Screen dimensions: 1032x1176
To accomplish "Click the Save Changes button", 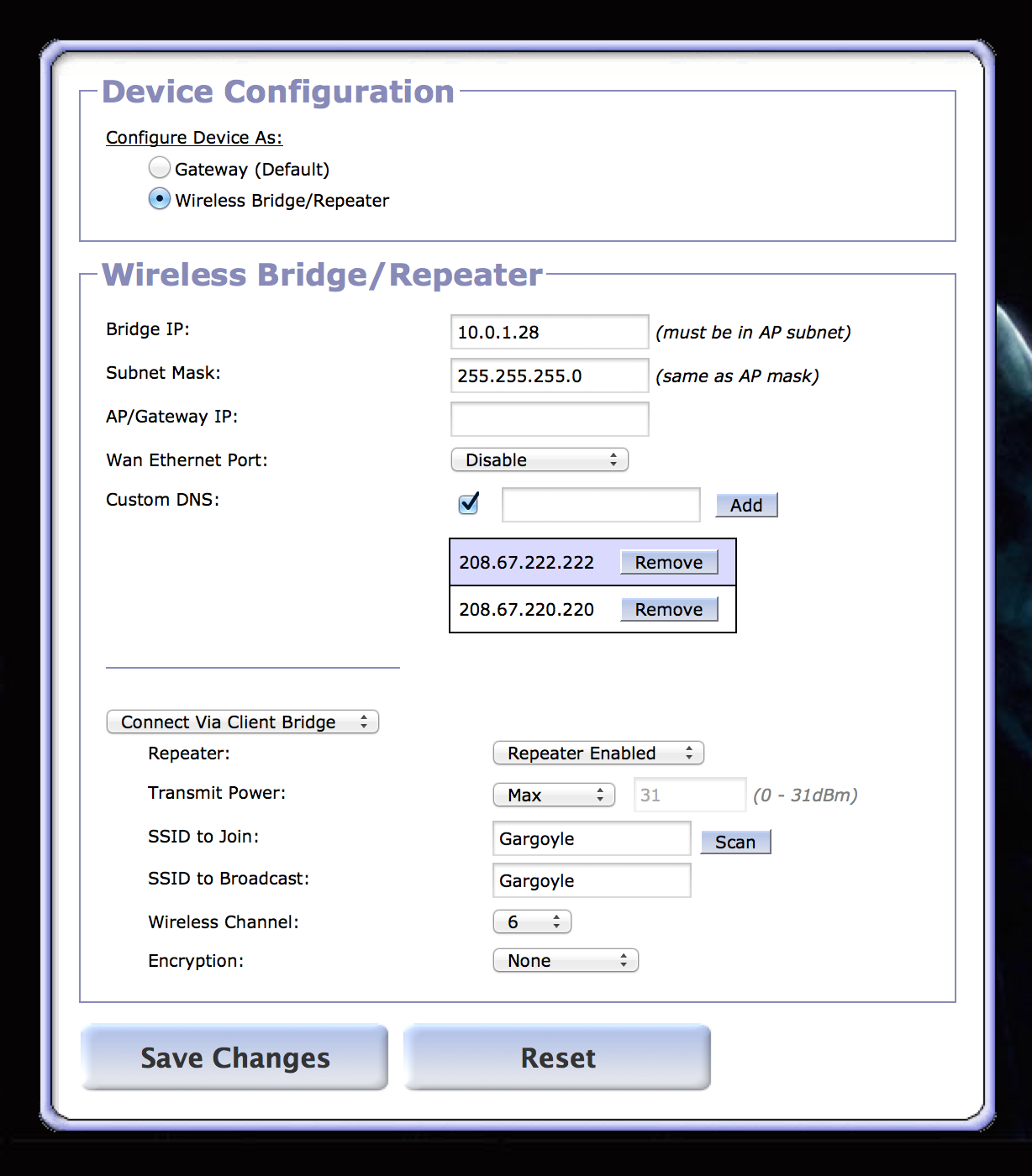I will click(234, 1058).
